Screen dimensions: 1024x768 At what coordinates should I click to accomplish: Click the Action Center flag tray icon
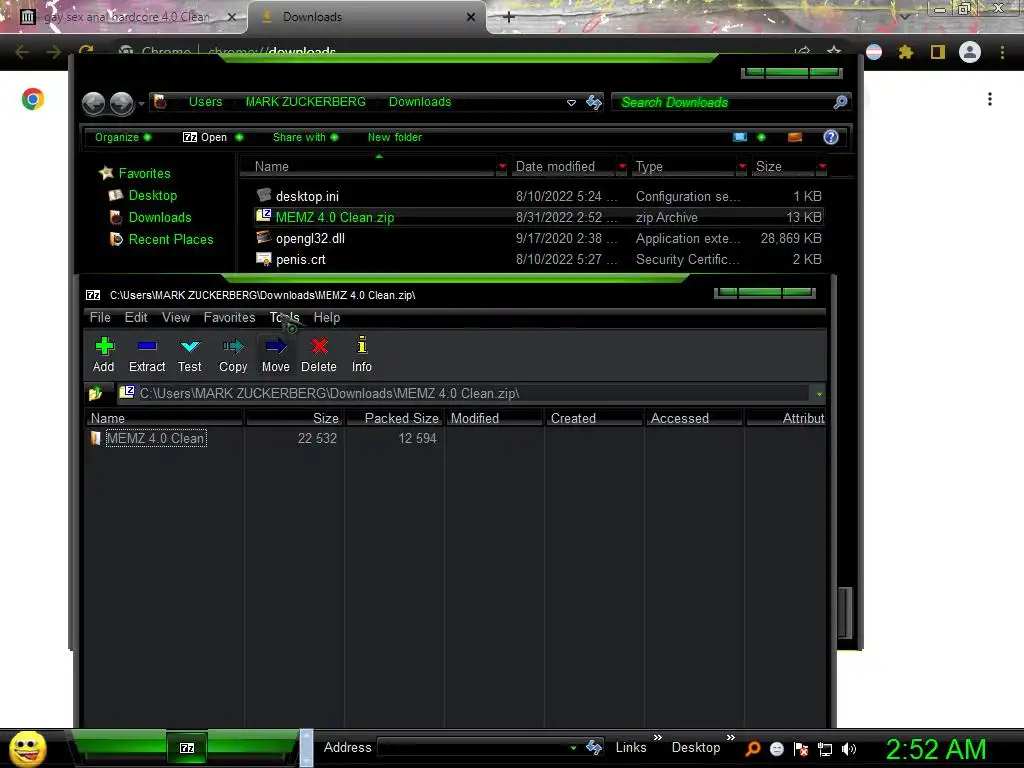(x=801, y=749)
